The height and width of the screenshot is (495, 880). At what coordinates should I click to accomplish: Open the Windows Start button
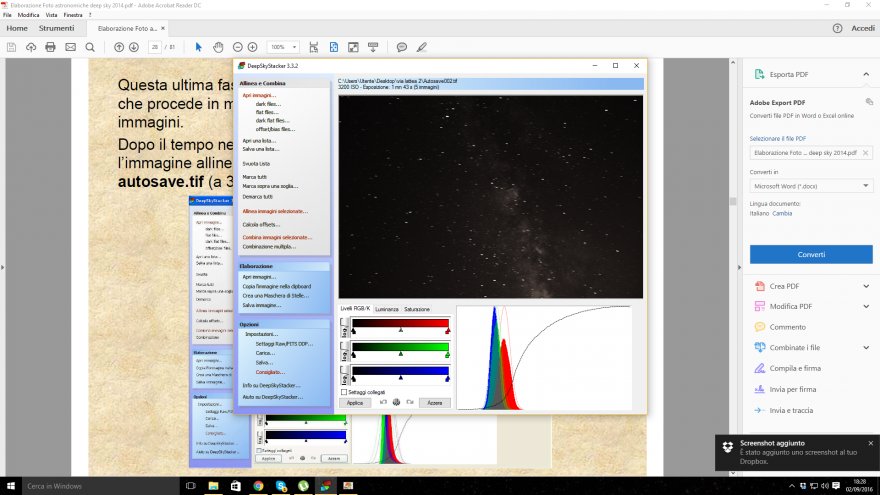[x=11, y=486]
